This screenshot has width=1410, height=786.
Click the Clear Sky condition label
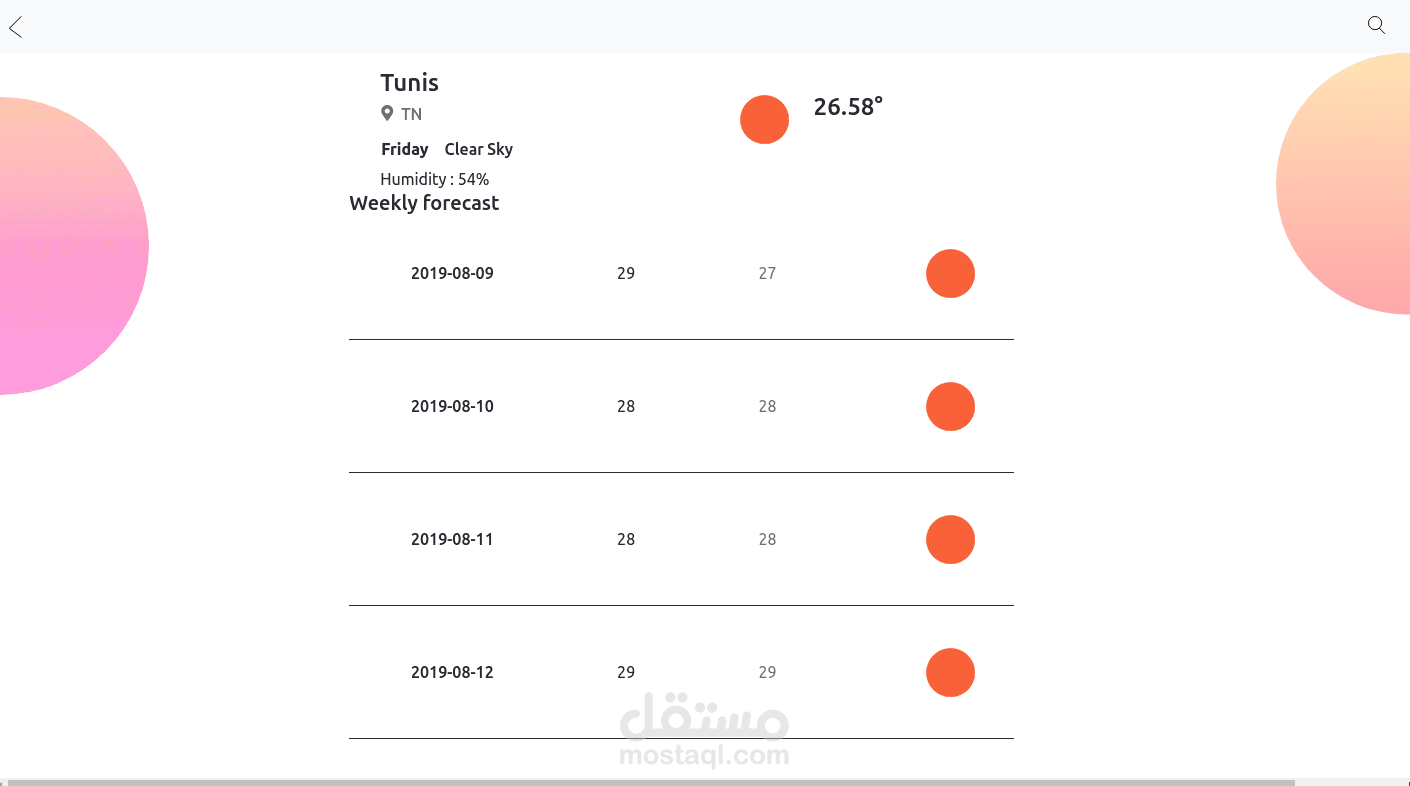click(478, 150)
